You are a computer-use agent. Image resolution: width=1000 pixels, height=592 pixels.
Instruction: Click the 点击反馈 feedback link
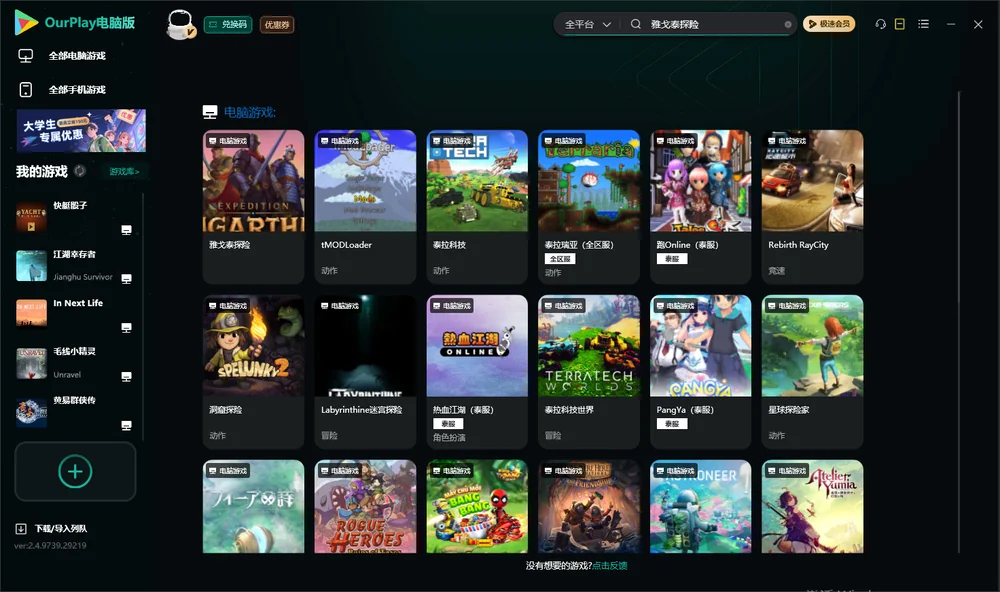[x=610, y=566]
